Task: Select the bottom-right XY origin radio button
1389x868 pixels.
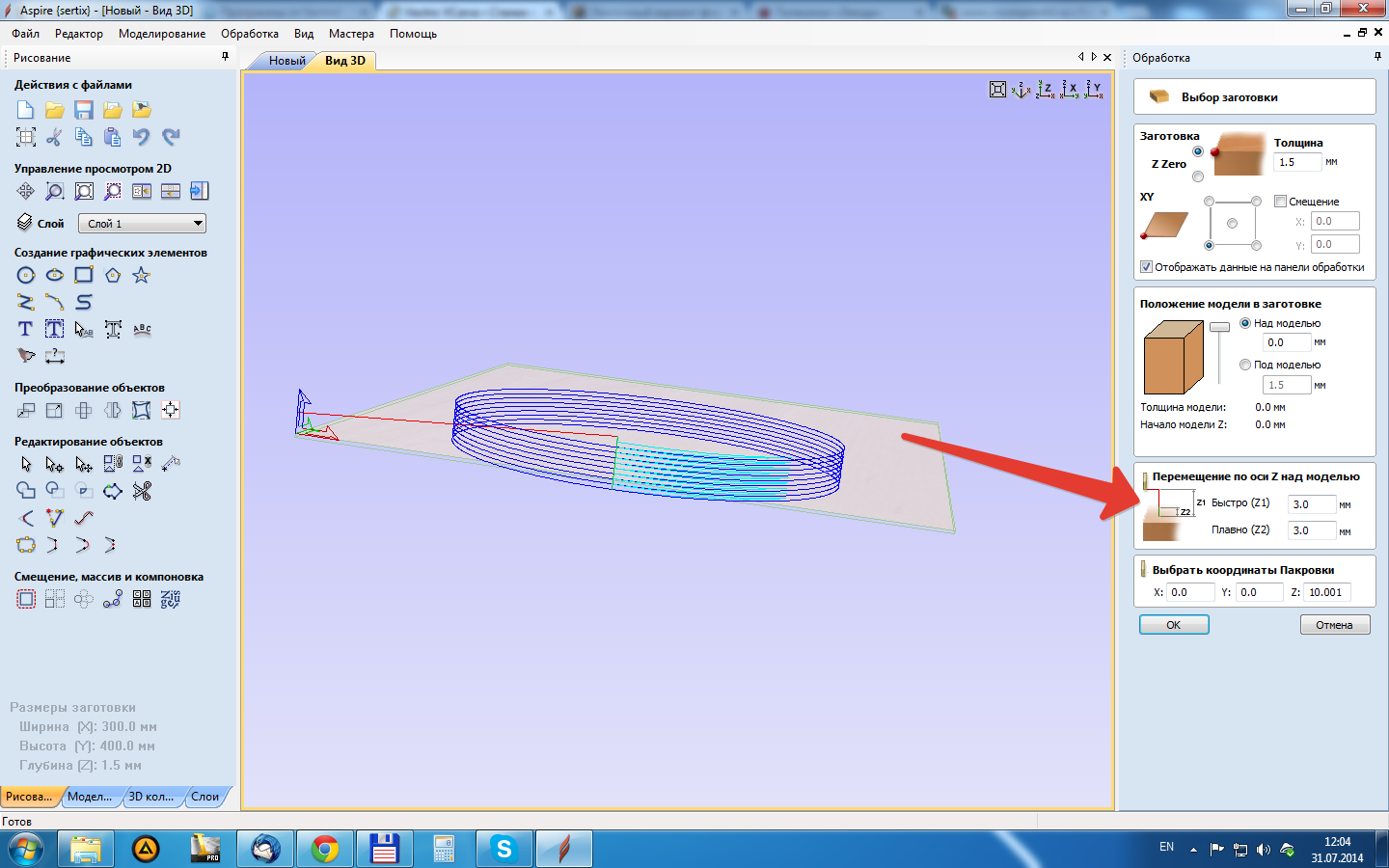Action: (1256, 245)
